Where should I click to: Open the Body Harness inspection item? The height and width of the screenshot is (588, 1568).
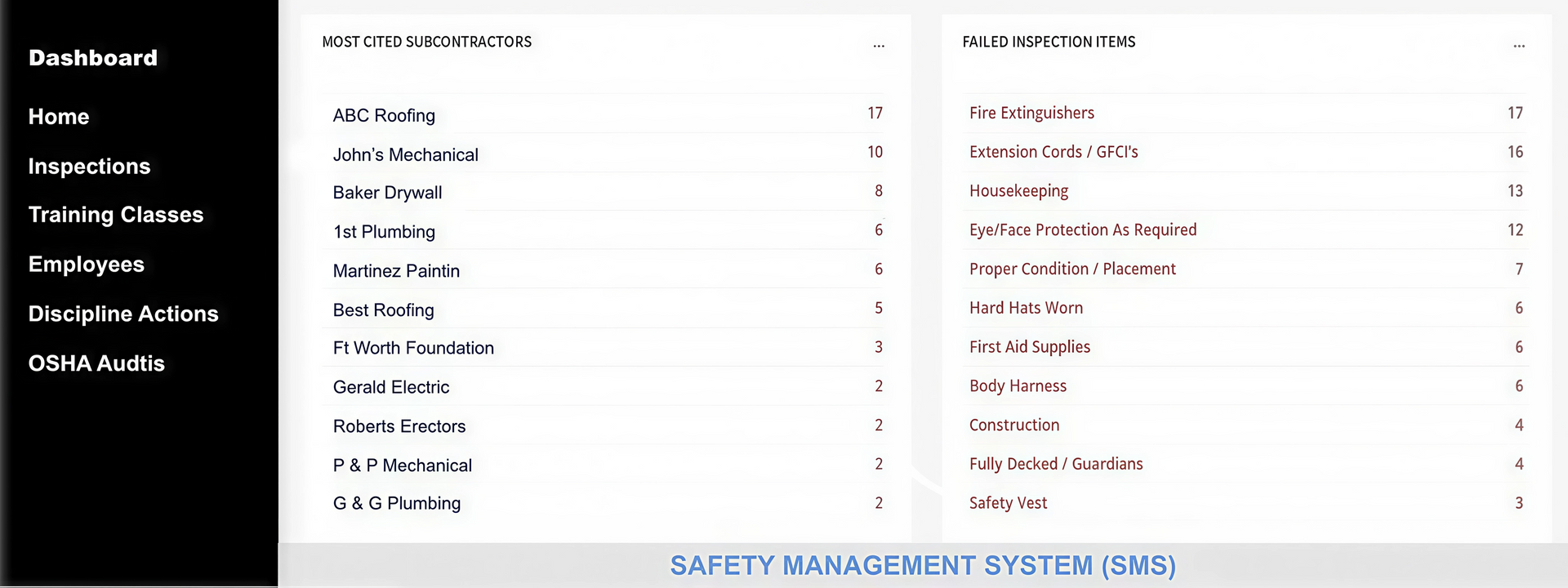pos(1018,386)
